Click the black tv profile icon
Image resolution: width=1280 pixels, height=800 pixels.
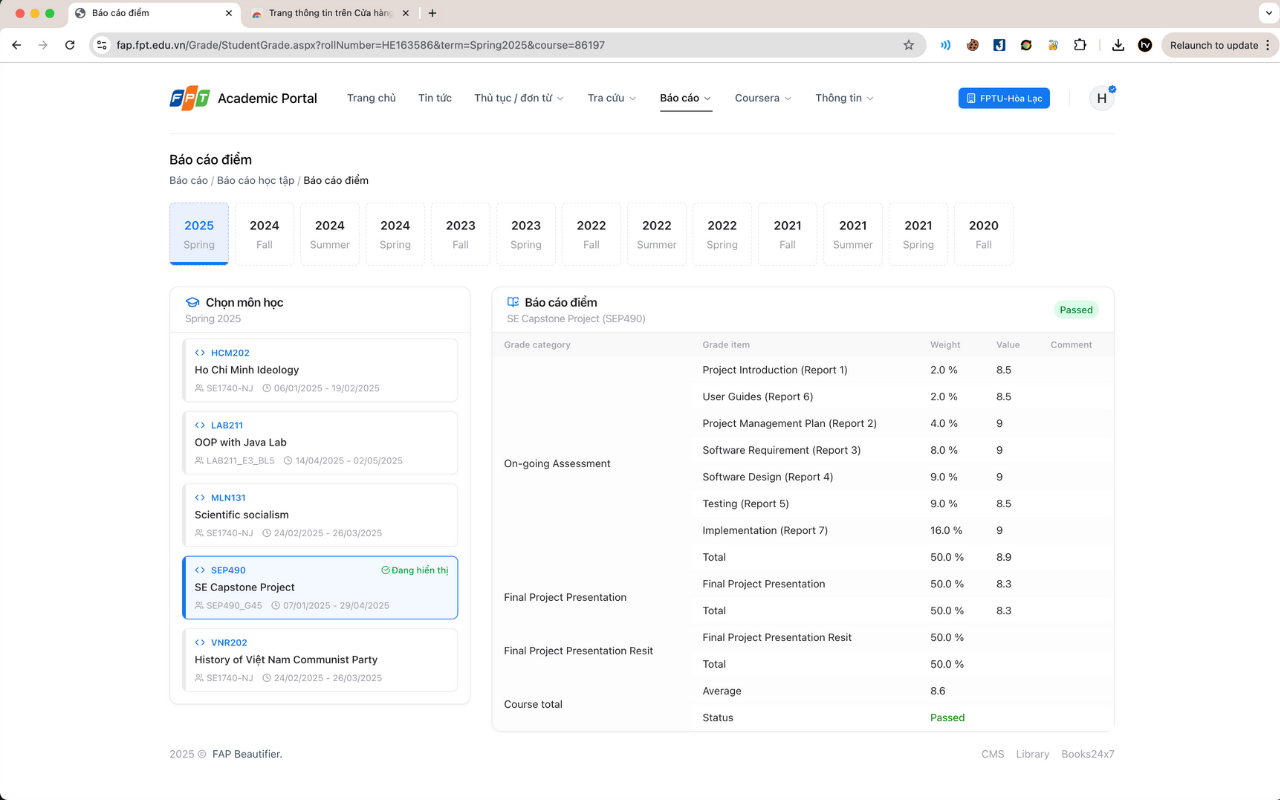(x=1145, y=45)
